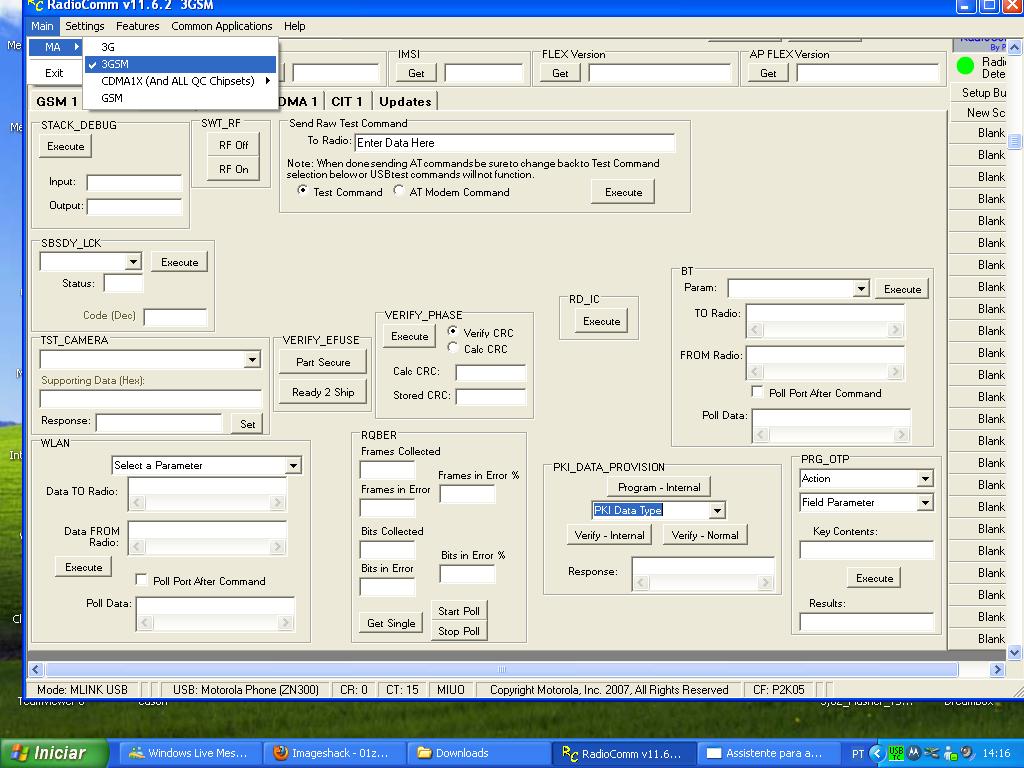1024x768 pixels.
Task: Open the SBSDY_LCK dropdown
Action: click(133, 262)
